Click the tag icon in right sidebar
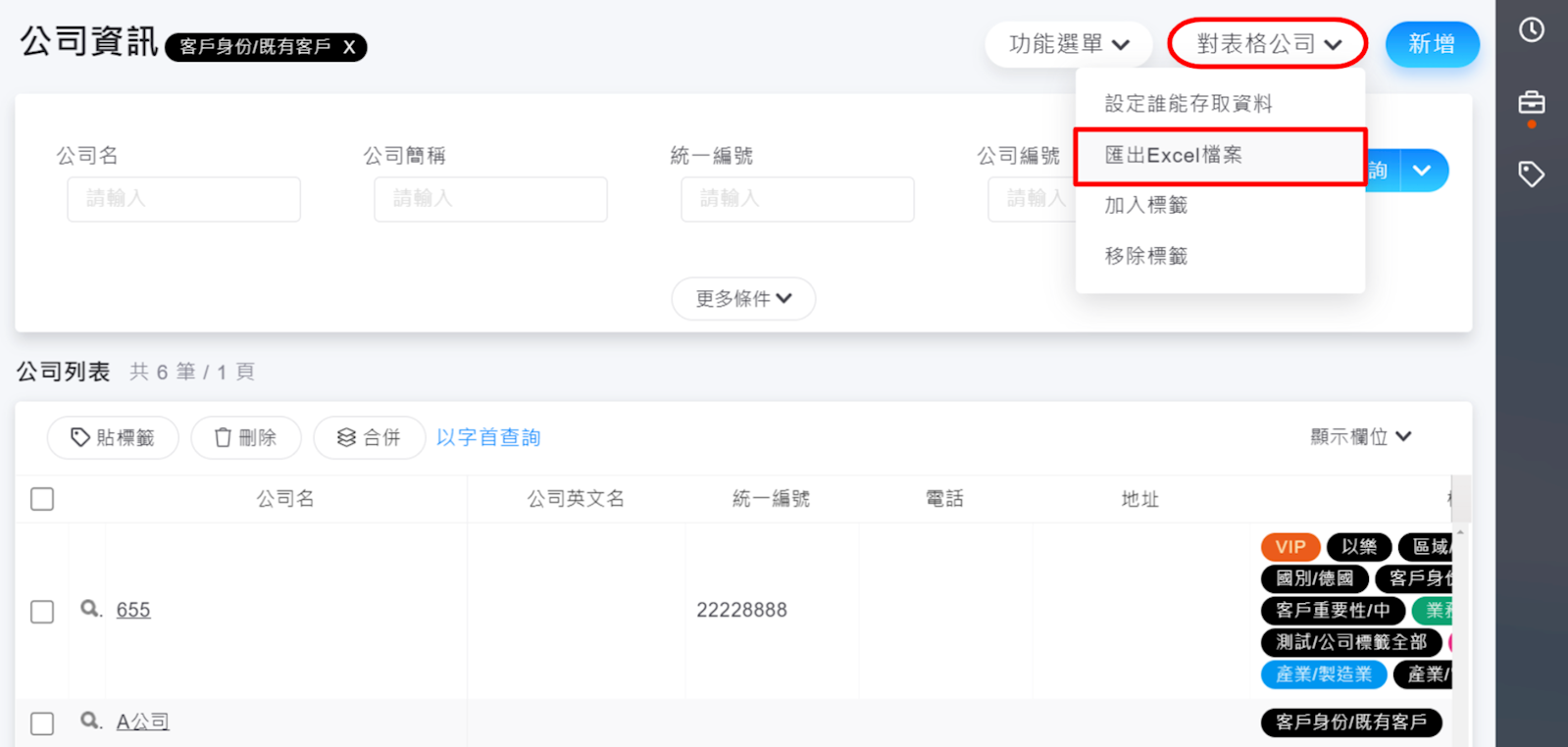Image resolution: width=1568 pixels, height=747 pixels. pos(1531,174)
